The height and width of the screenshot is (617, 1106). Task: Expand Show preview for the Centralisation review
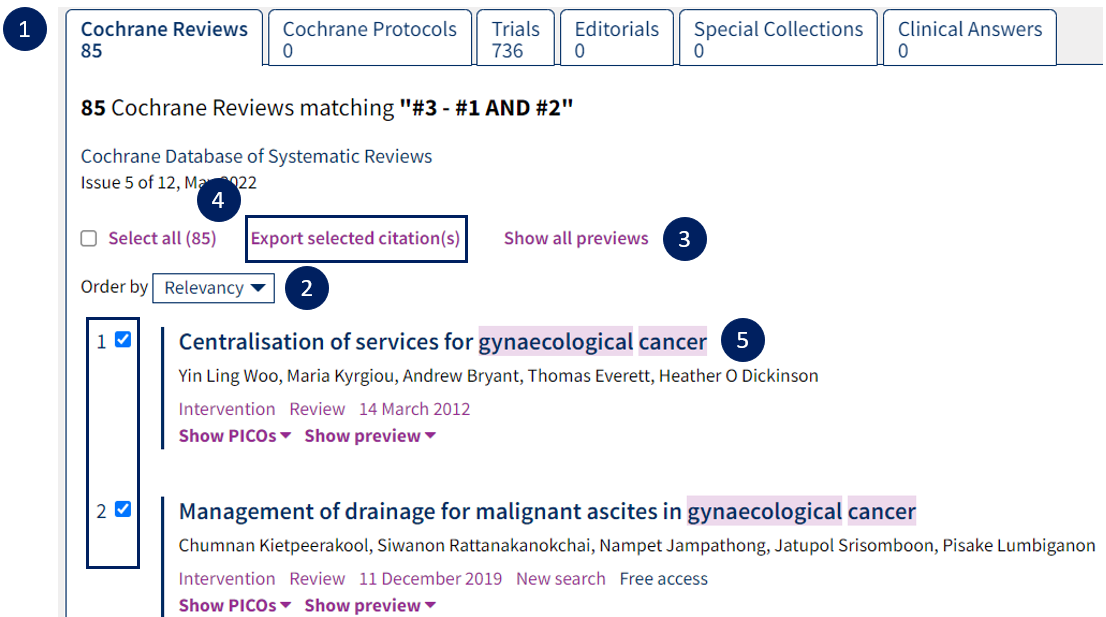coord(370,436)
